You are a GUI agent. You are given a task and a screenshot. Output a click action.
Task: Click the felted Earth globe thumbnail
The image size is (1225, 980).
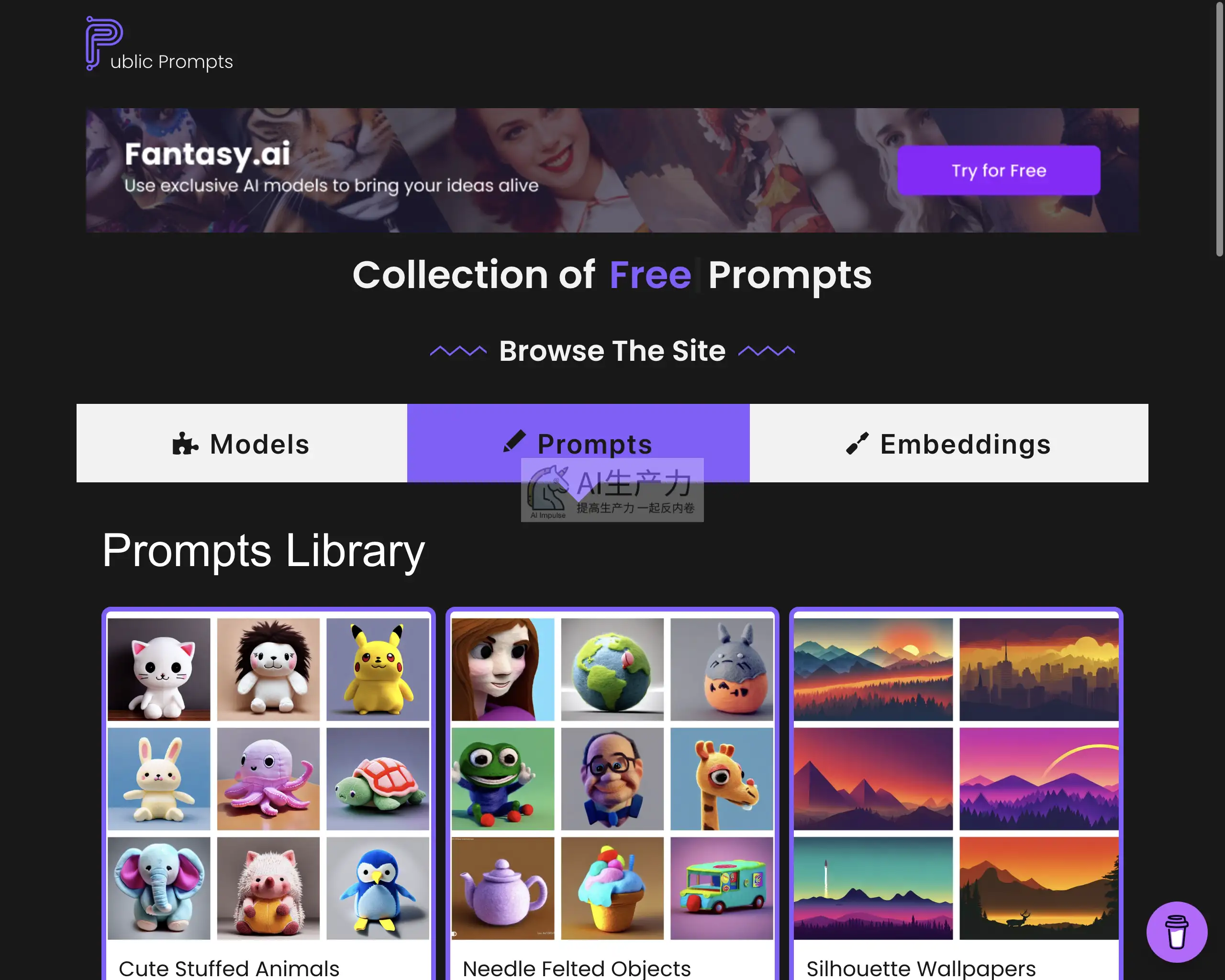(x=612, y=669)
